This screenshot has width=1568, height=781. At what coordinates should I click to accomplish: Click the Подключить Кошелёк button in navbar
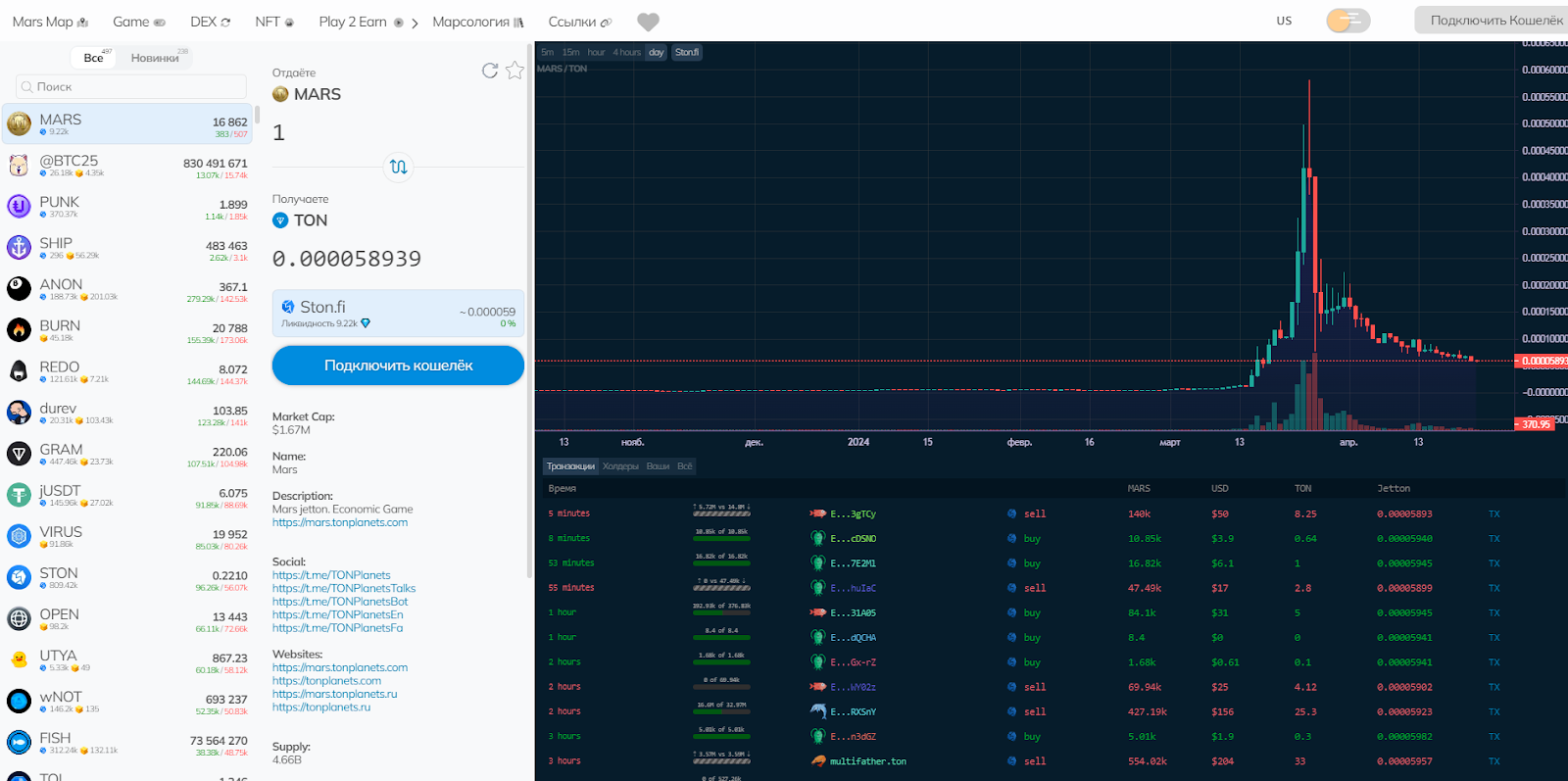point(1495,21)
